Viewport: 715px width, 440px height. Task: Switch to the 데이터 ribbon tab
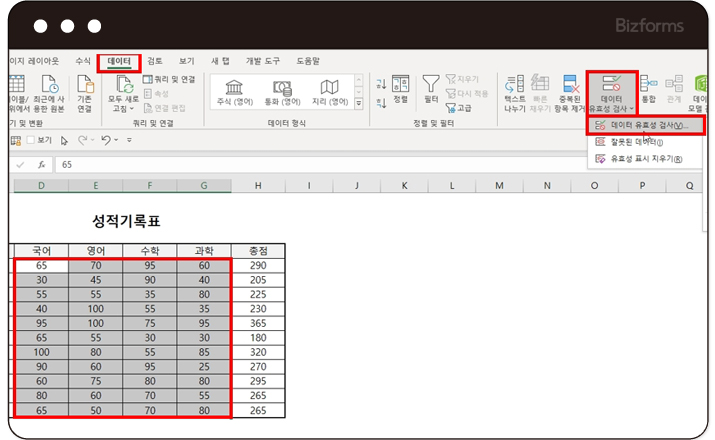(x=119, y=61)
